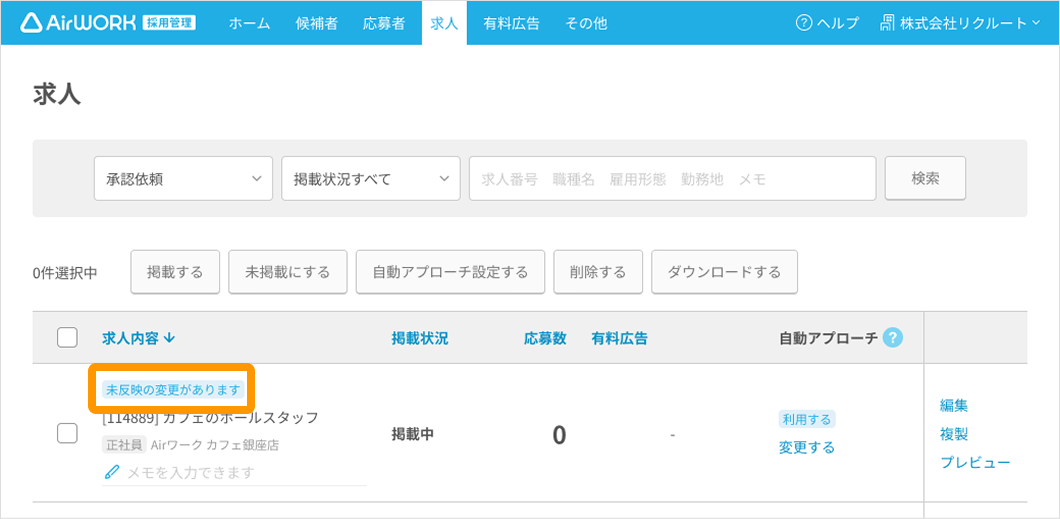Open the 承認依頼 dropdown
Viewport: 1060px width, 519px height.
pyautogui.click(x=183, y=179)
